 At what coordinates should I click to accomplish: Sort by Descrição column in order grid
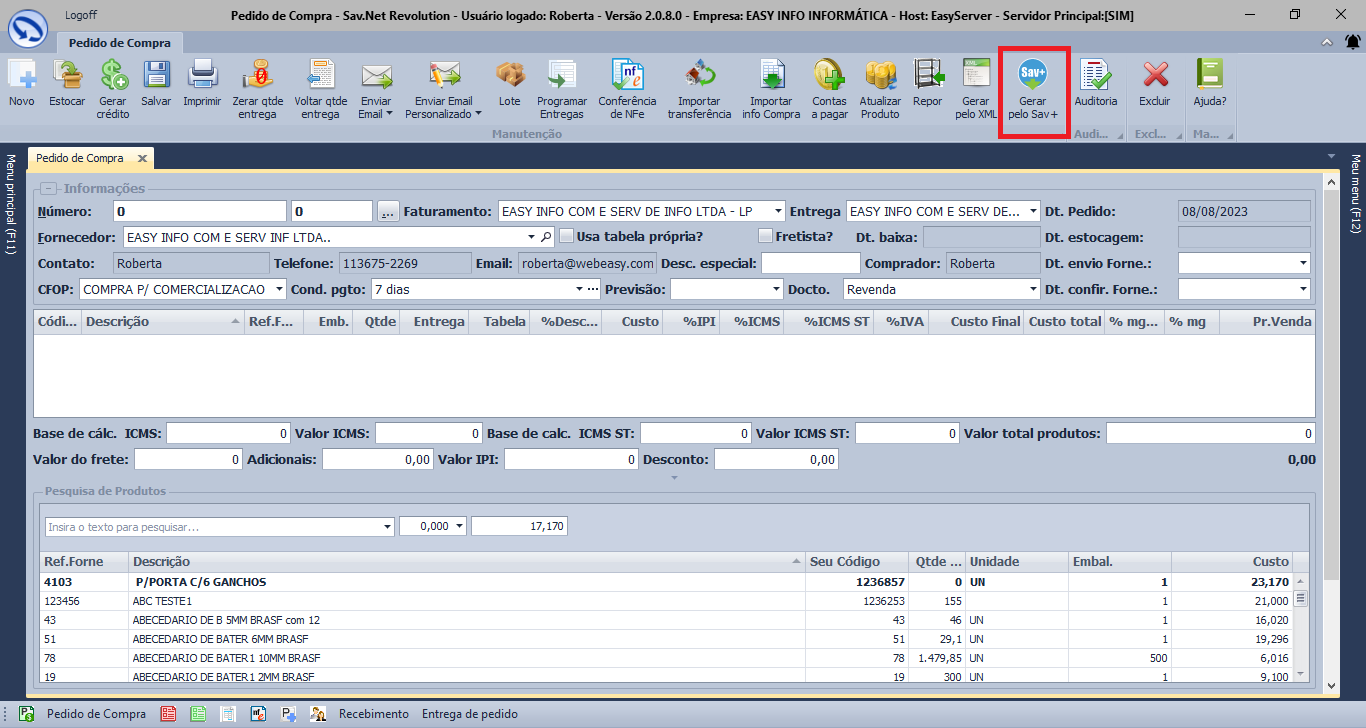point(163,322)
